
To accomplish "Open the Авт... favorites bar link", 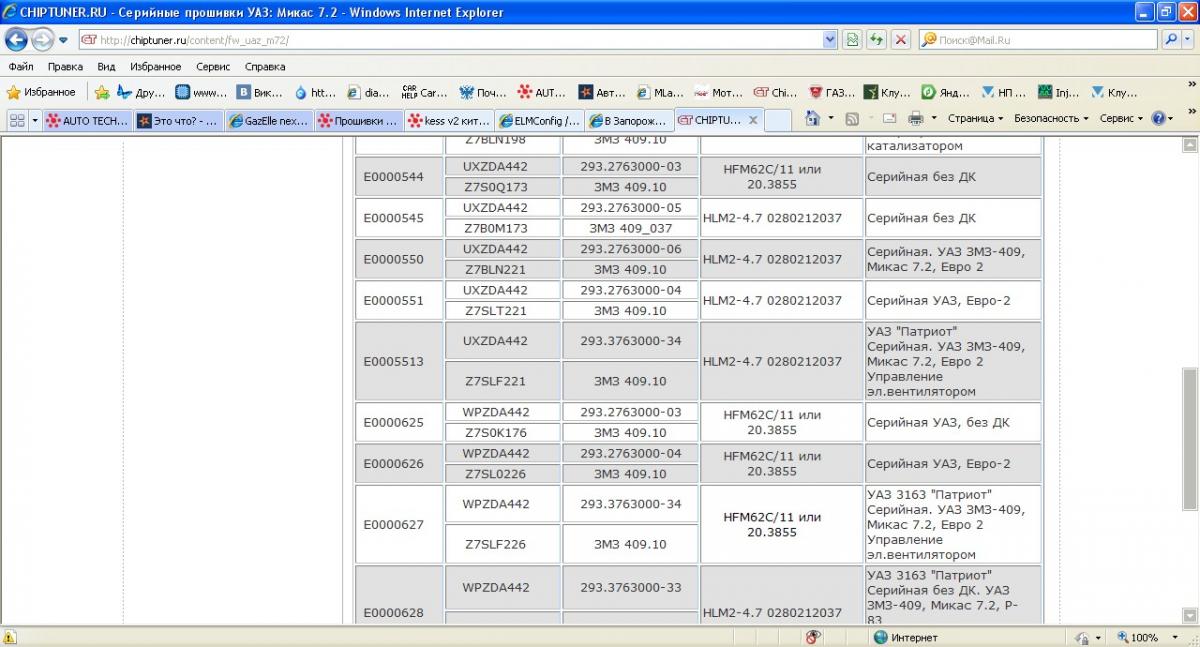I will point(602,92).
